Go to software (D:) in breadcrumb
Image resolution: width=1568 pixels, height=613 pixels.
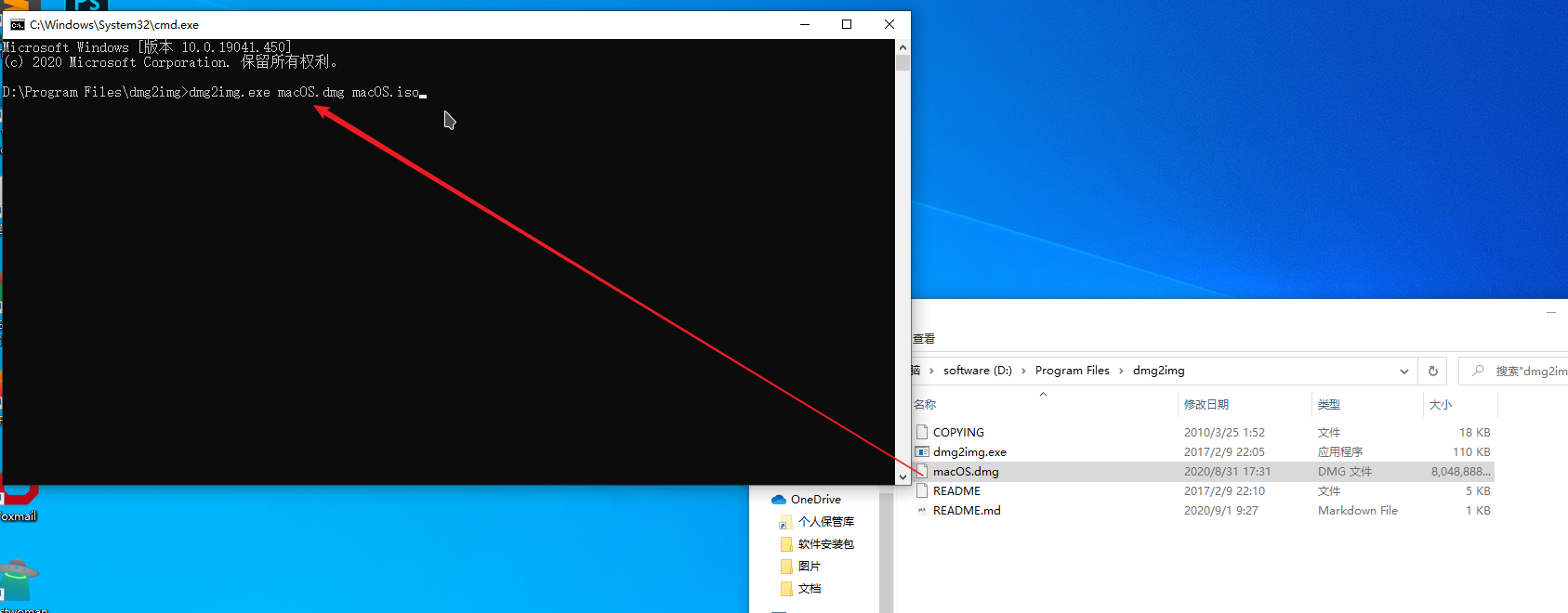(977, 371)
